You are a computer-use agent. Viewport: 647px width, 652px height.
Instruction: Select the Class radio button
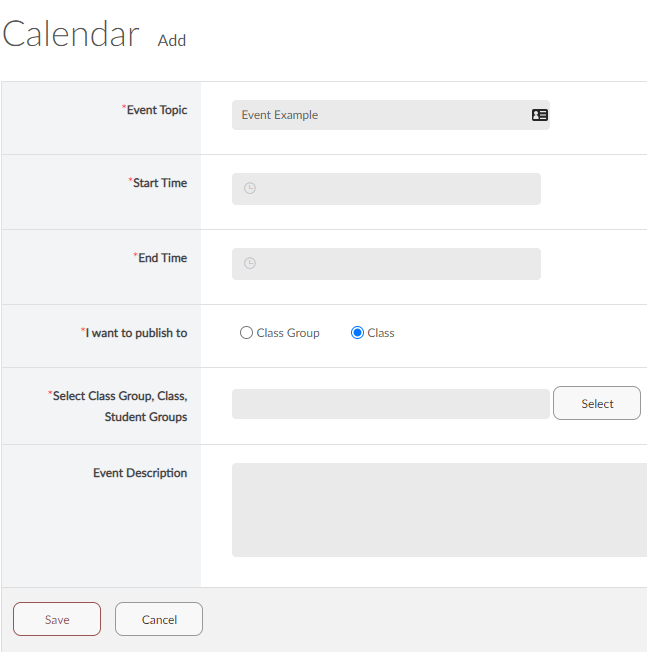coord(357,333)
